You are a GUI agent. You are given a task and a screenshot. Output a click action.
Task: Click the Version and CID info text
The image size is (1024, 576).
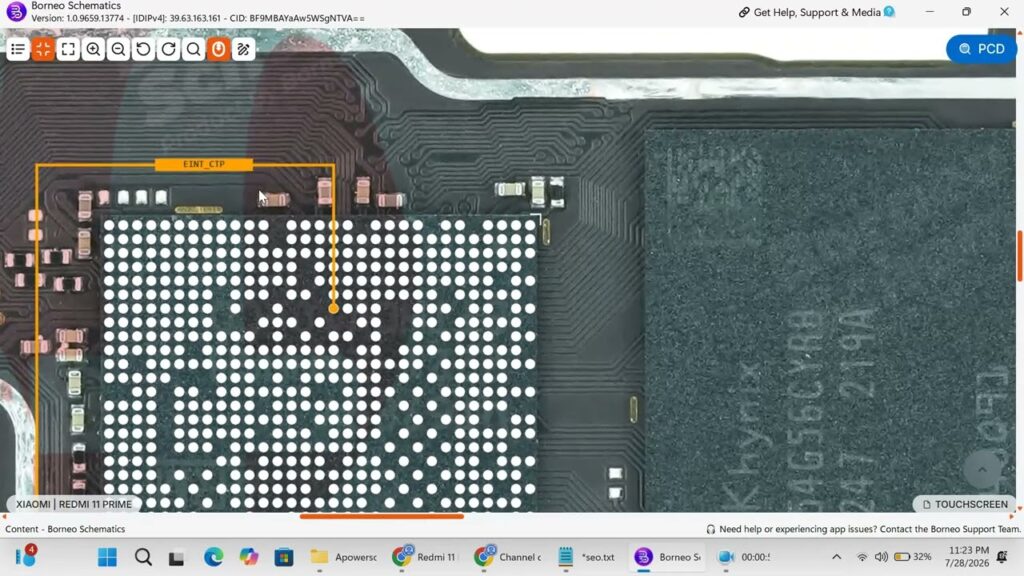pyautogui.click(x=198, y=18)
